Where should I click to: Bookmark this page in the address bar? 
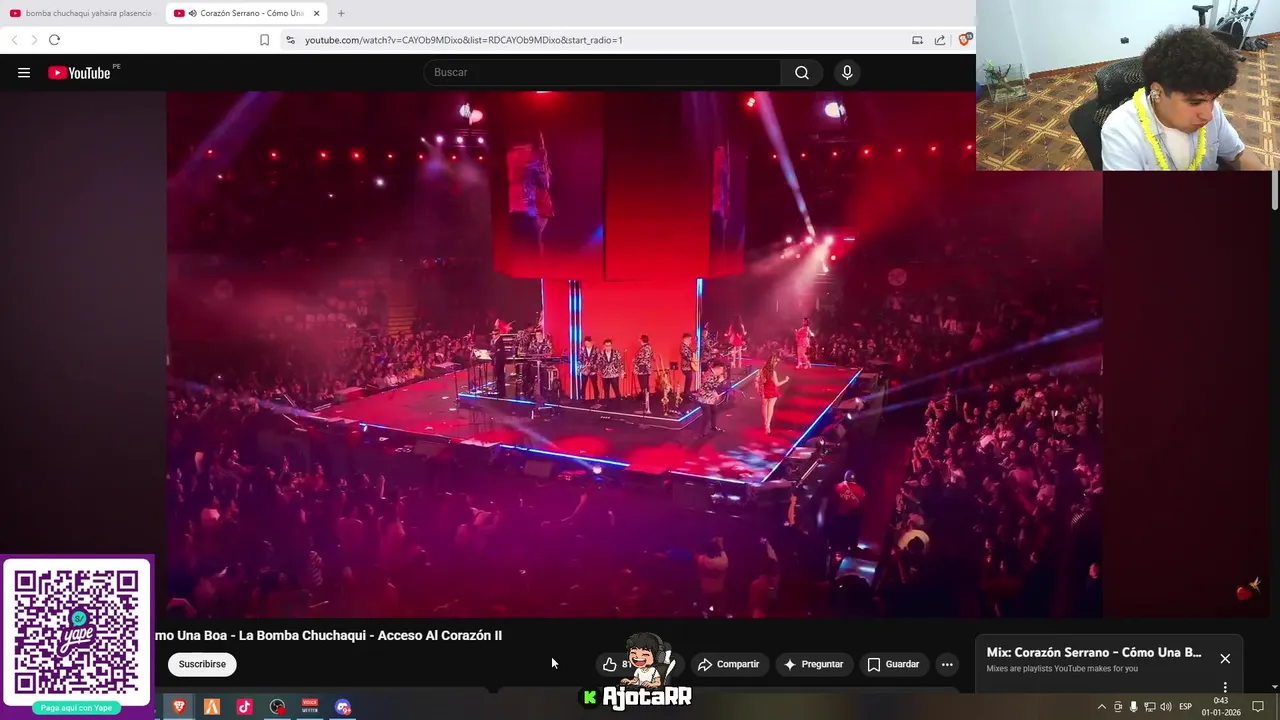point(264,40)
